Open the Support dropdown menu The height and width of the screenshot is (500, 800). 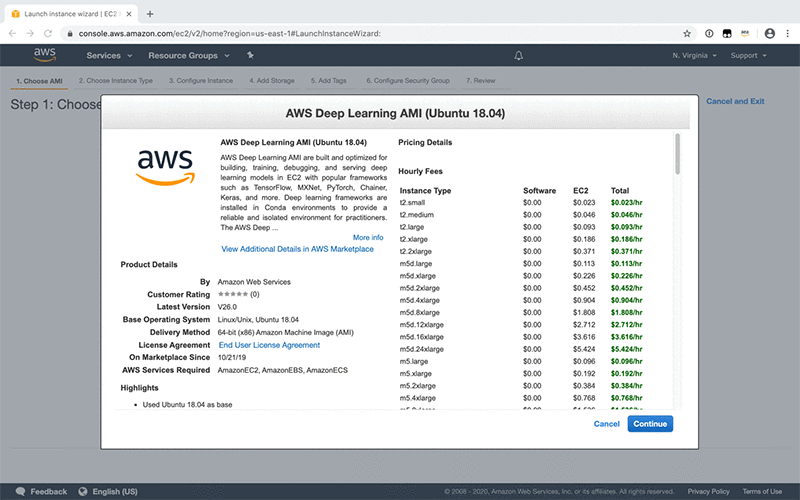coord(748,56)
